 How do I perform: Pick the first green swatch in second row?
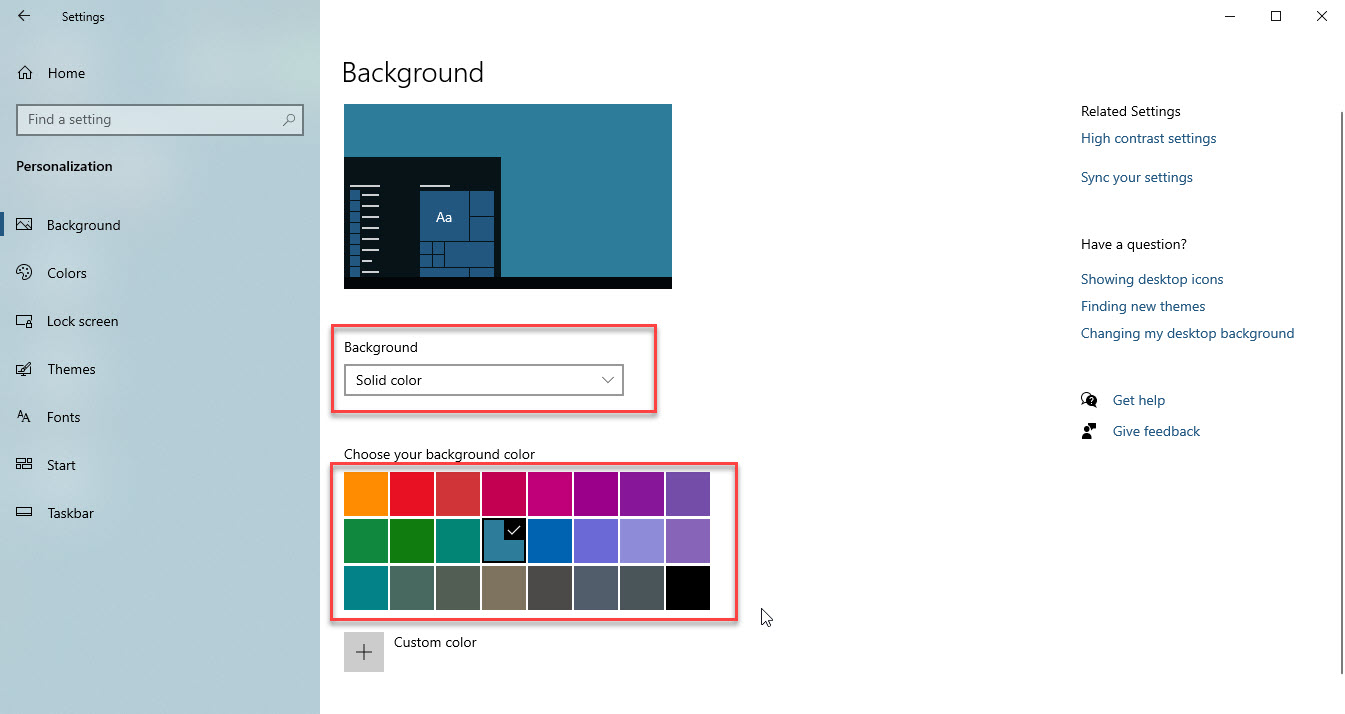pyautogui.click(x=366, y=541)
